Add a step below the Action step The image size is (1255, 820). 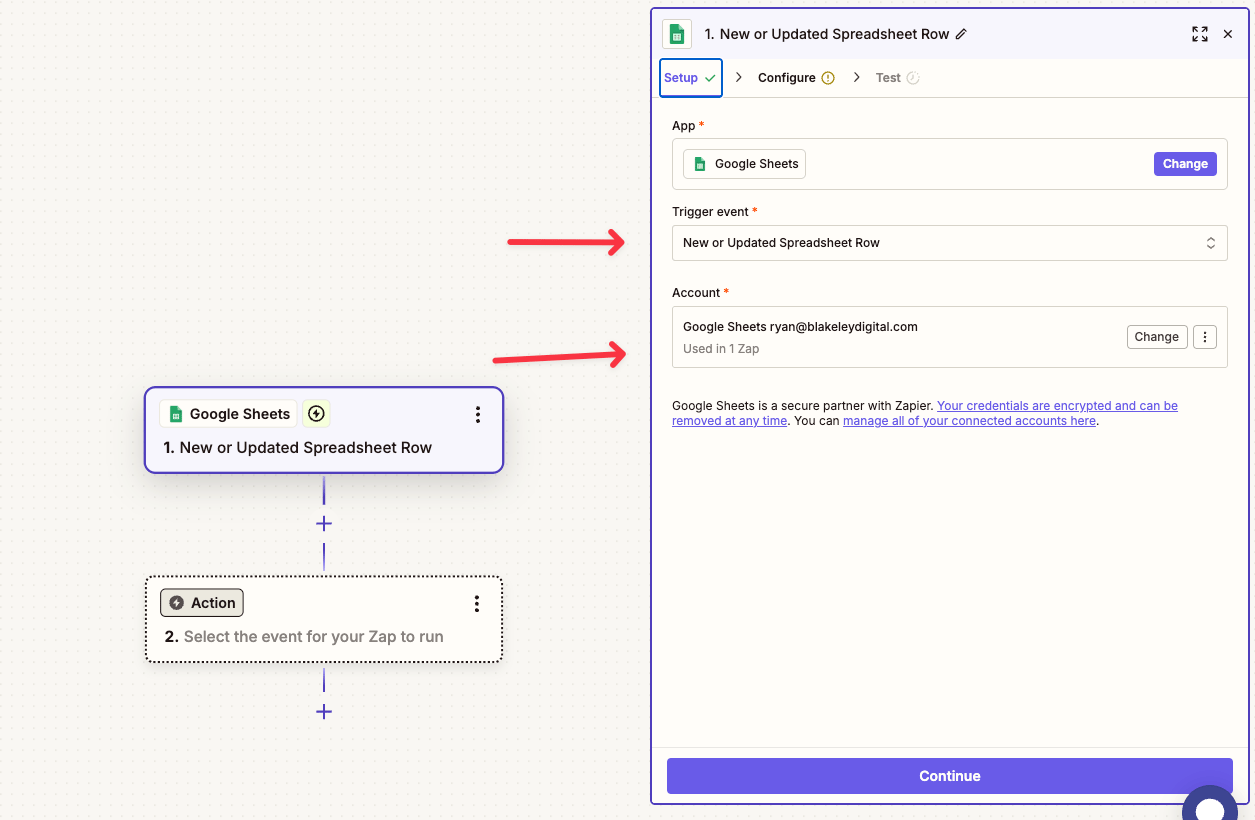pyautogui.click(x=324, y=712)
